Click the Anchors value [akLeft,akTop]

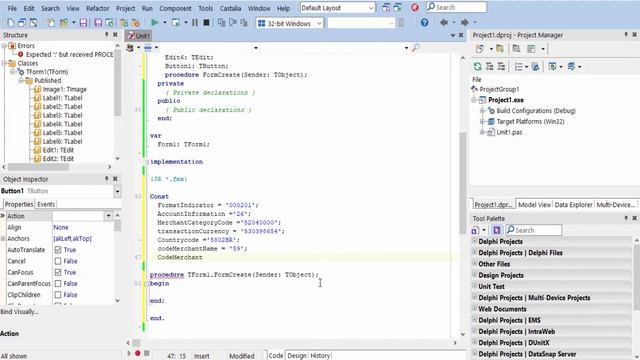73,238
